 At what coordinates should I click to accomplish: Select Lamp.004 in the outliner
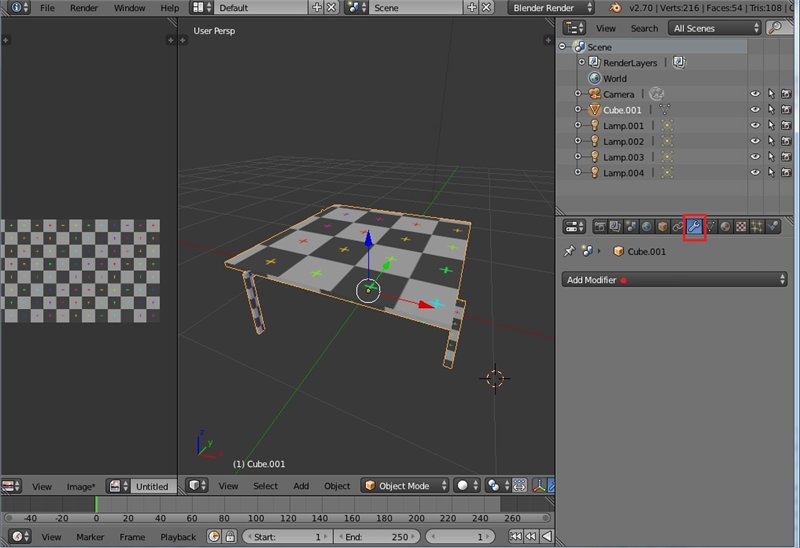click(623, 173)
